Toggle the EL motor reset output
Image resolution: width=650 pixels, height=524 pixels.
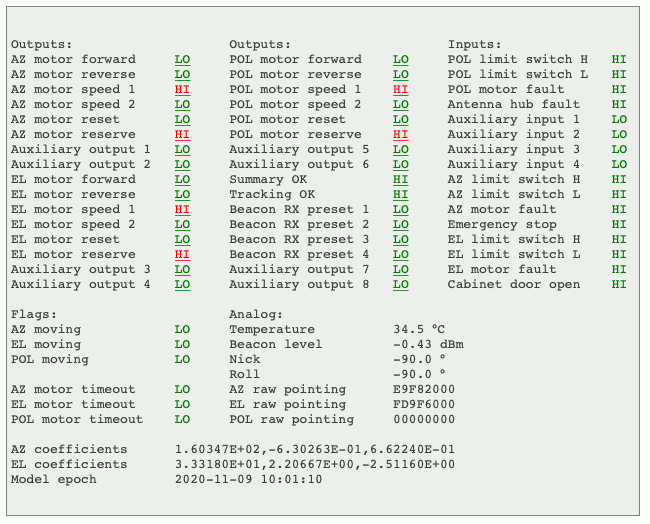(182, 240)
